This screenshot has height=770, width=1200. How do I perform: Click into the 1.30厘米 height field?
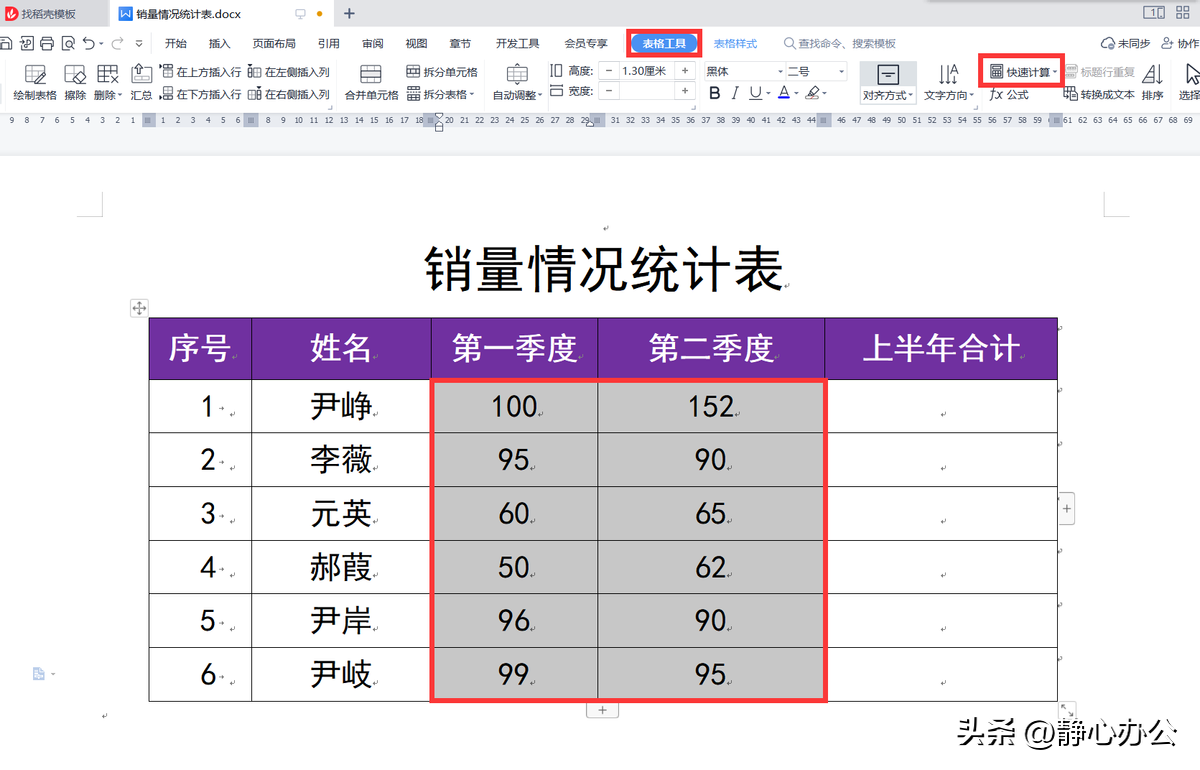646,71
